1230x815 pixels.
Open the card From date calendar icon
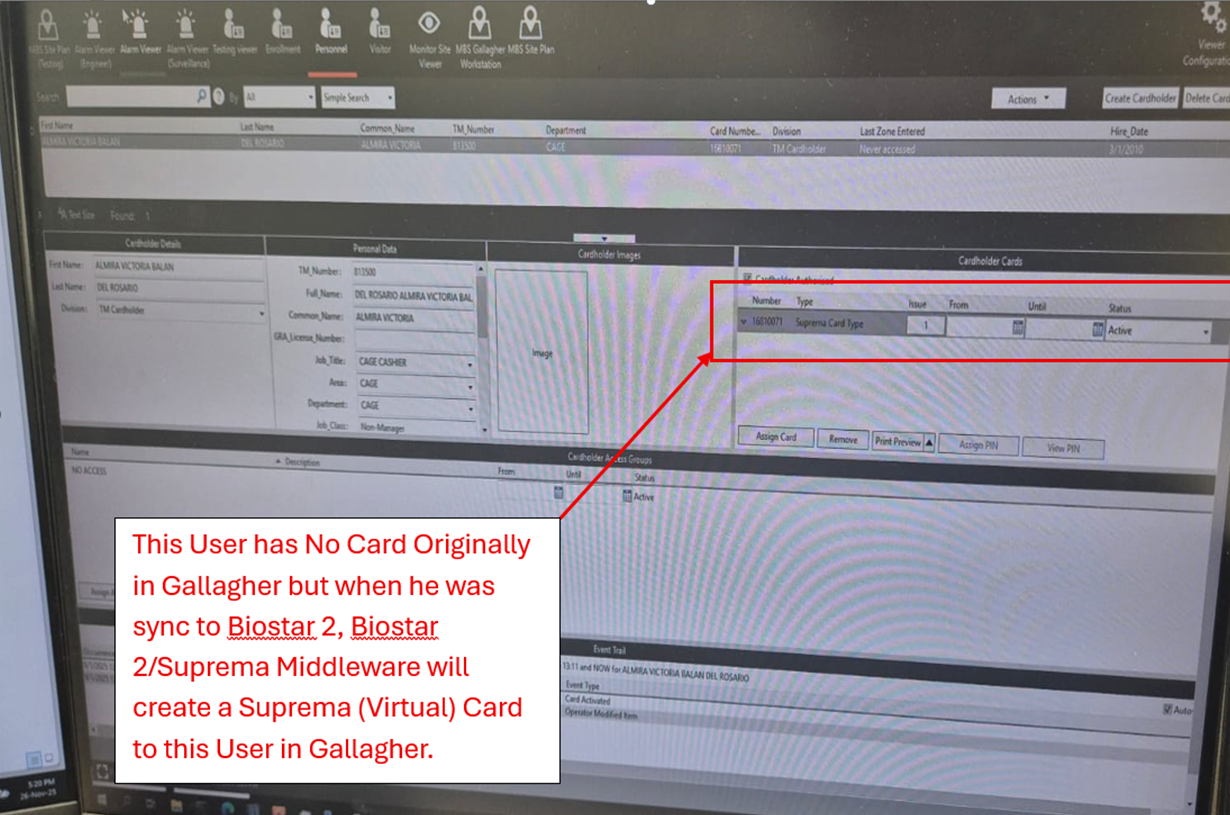[1018, 328]
